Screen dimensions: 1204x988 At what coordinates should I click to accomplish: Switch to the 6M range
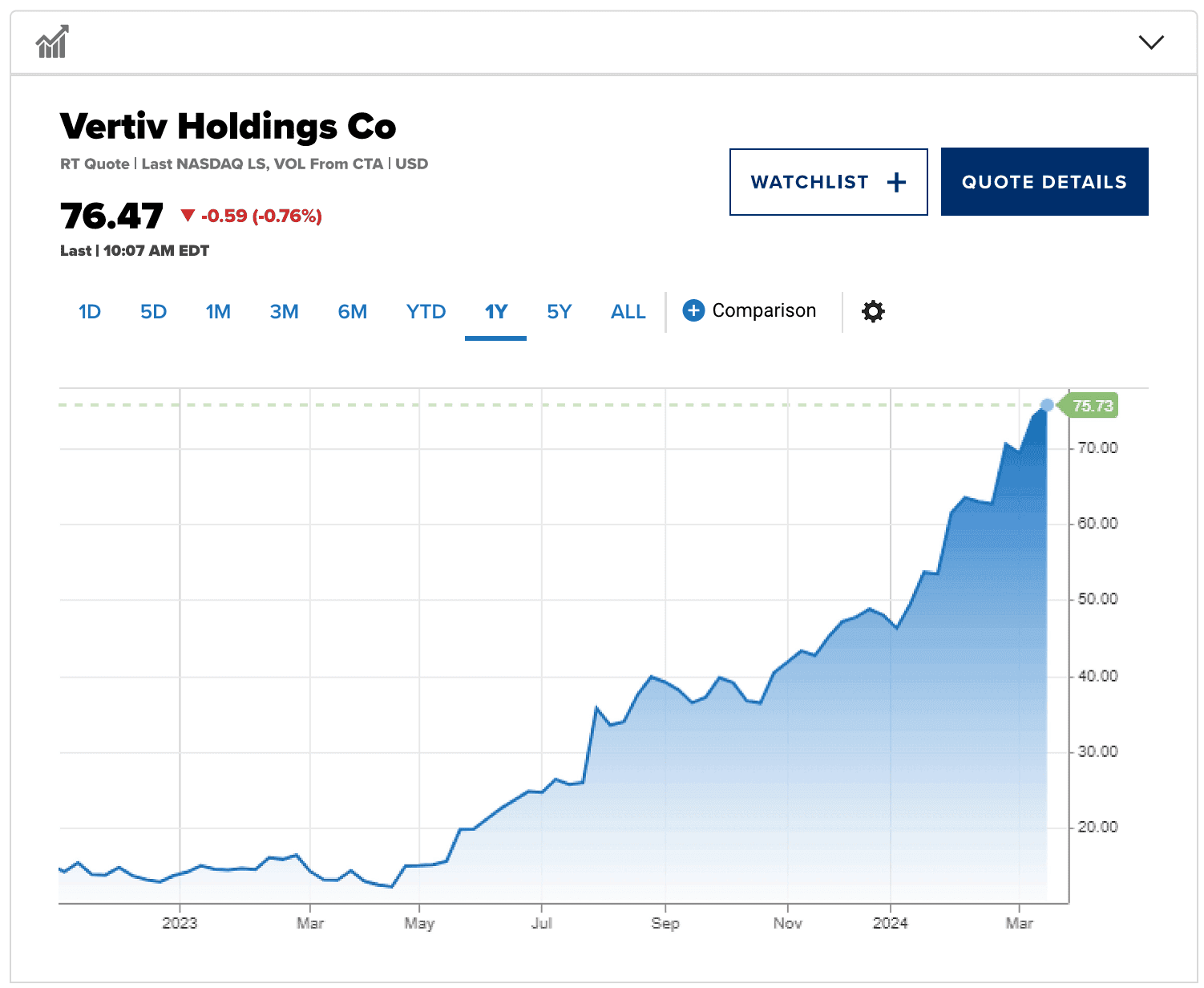pos(352,311)
